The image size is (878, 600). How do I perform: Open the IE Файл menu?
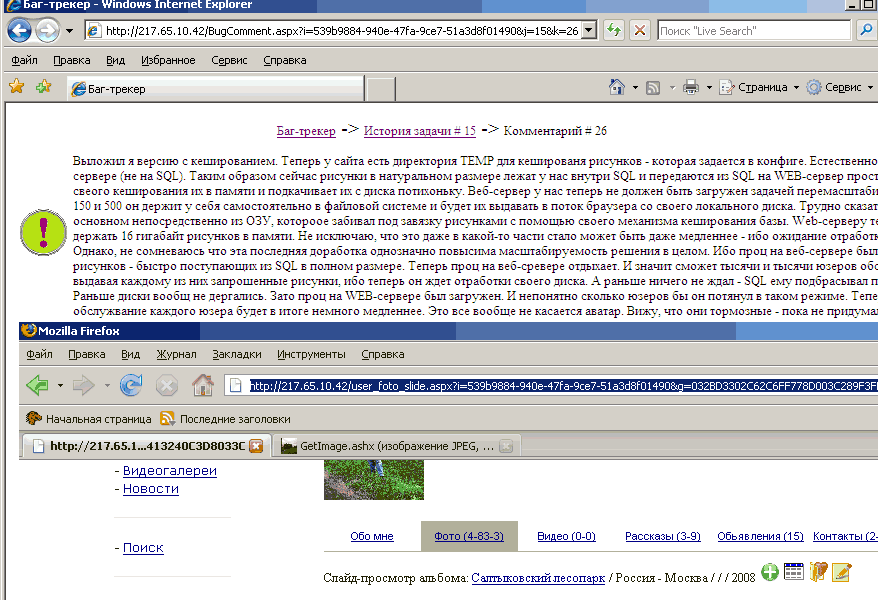tap(24, 60)
